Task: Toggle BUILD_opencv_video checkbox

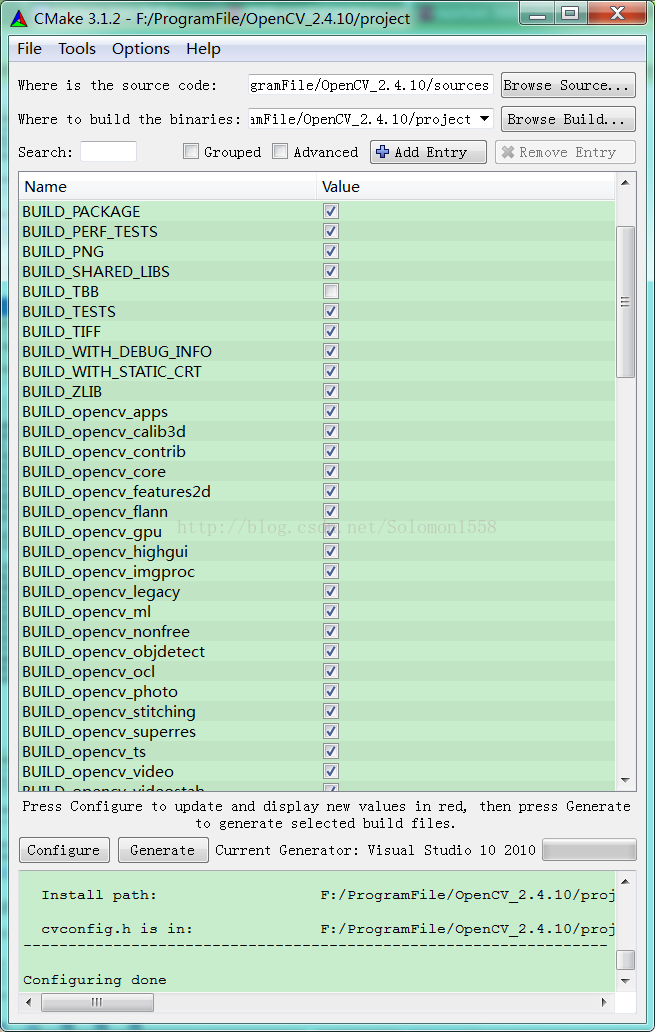Action: coord(330,771)
